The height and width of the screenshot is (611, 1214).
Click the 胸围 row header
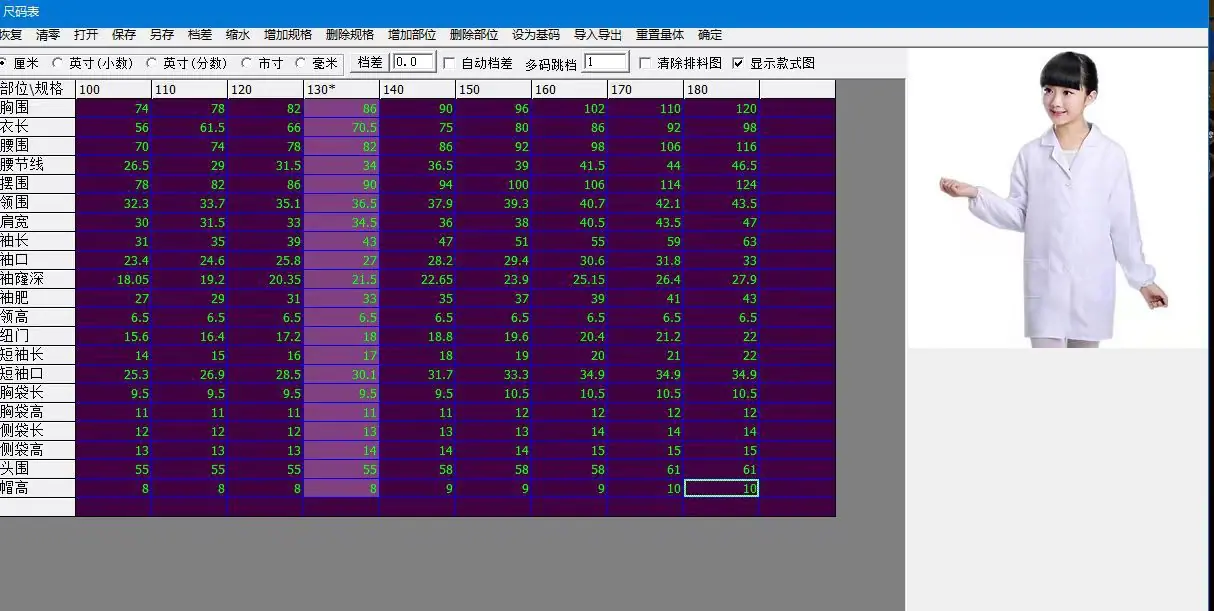[x=38, y=108]
